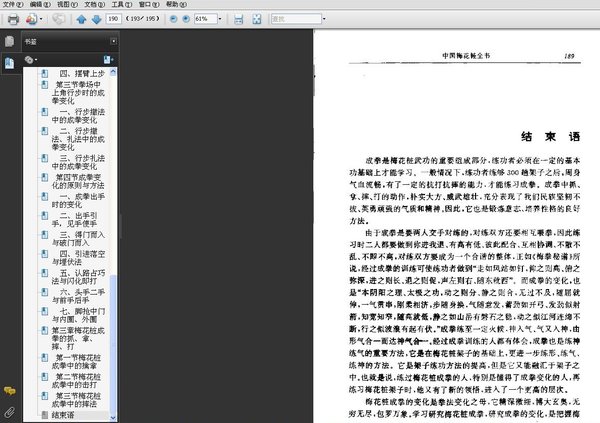This screenshot has width=600, height=423.
Task: Open the arrow next to the share icon
Action: coord(41,19)
